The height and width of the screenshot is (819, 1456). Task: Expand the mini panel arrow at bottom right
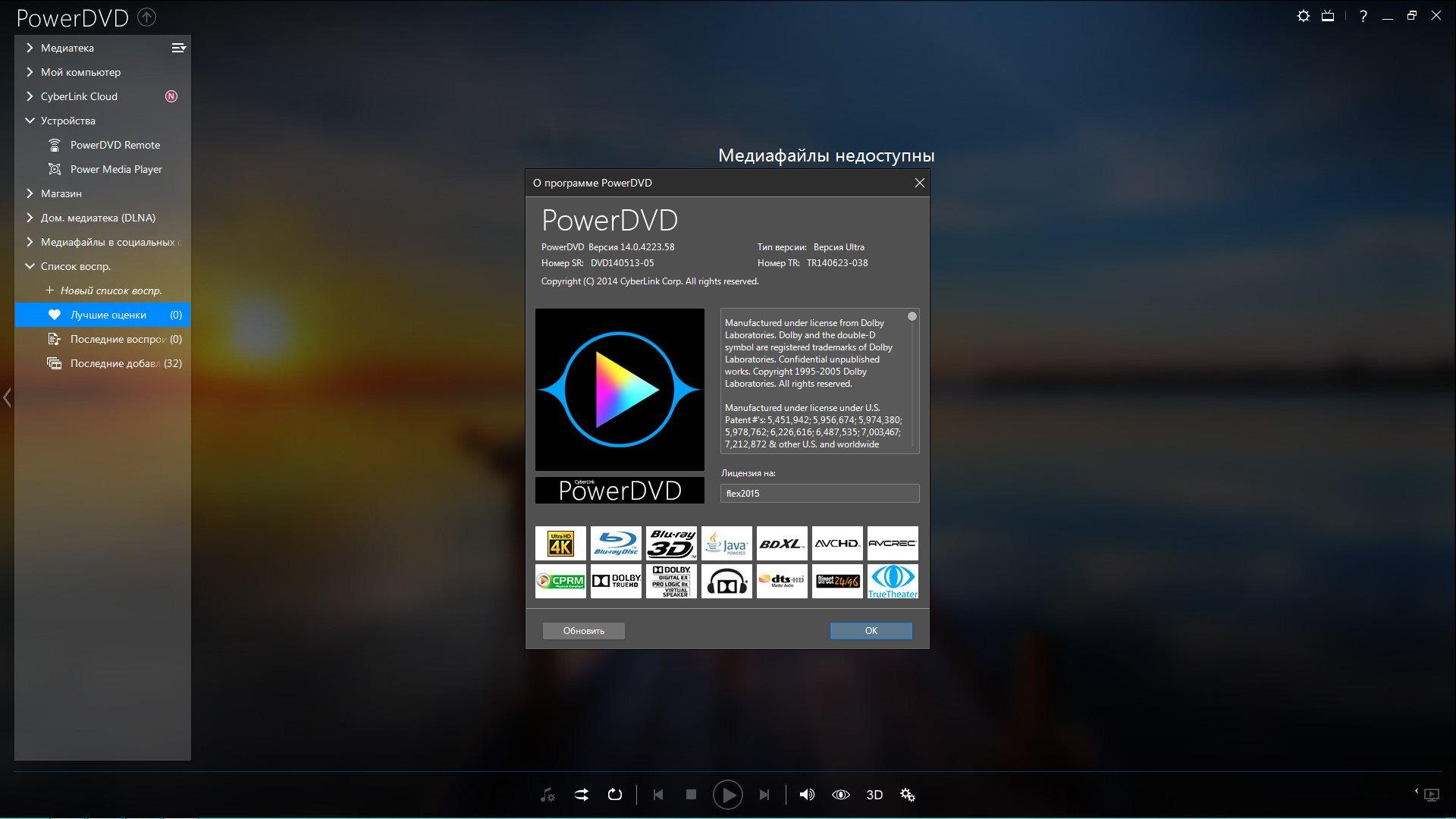1416,792
